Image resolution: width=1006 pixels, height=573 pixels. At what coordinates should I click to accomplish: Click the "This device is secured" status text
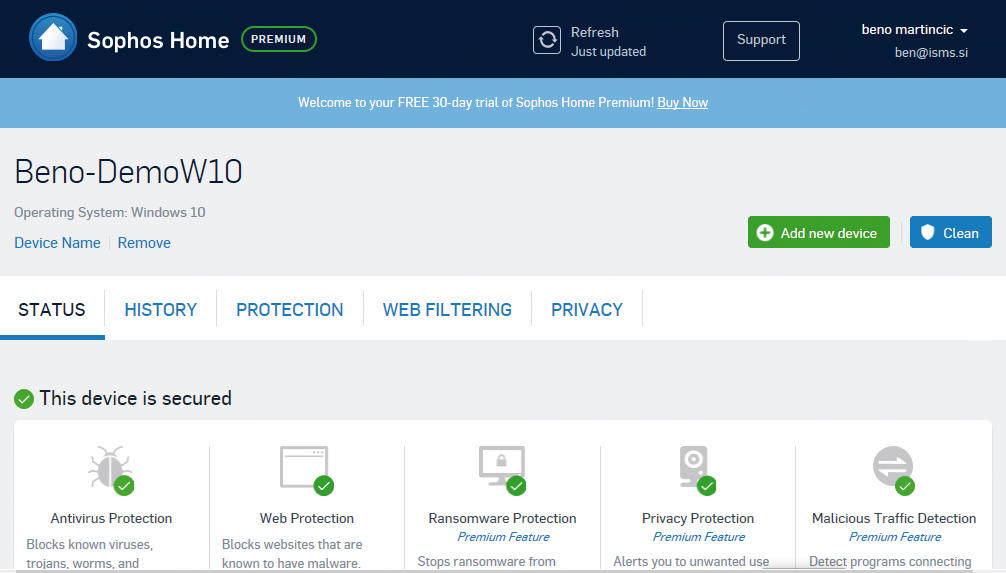tap(135, 398)
